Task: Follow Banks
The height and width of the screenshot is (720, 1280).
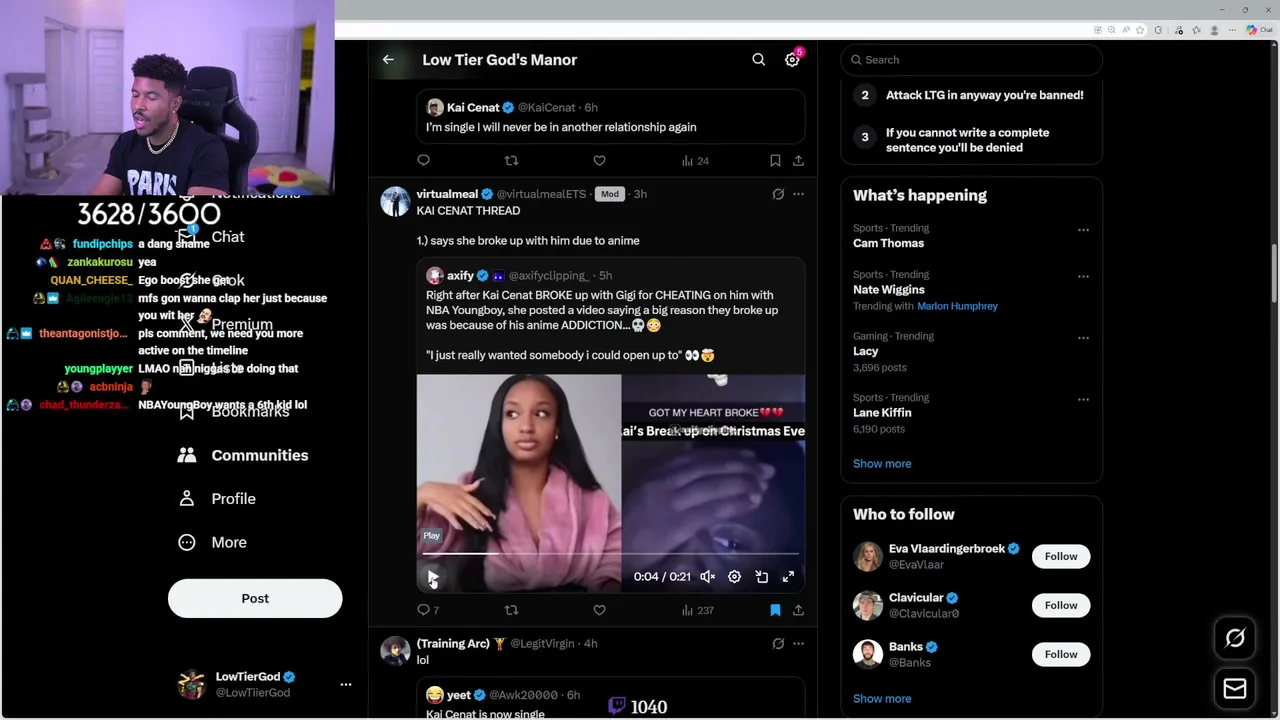Action: point(1061,654)
